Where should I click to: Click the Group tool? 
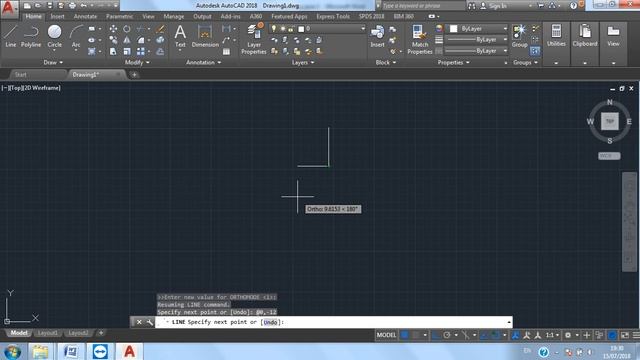[520, 36]
